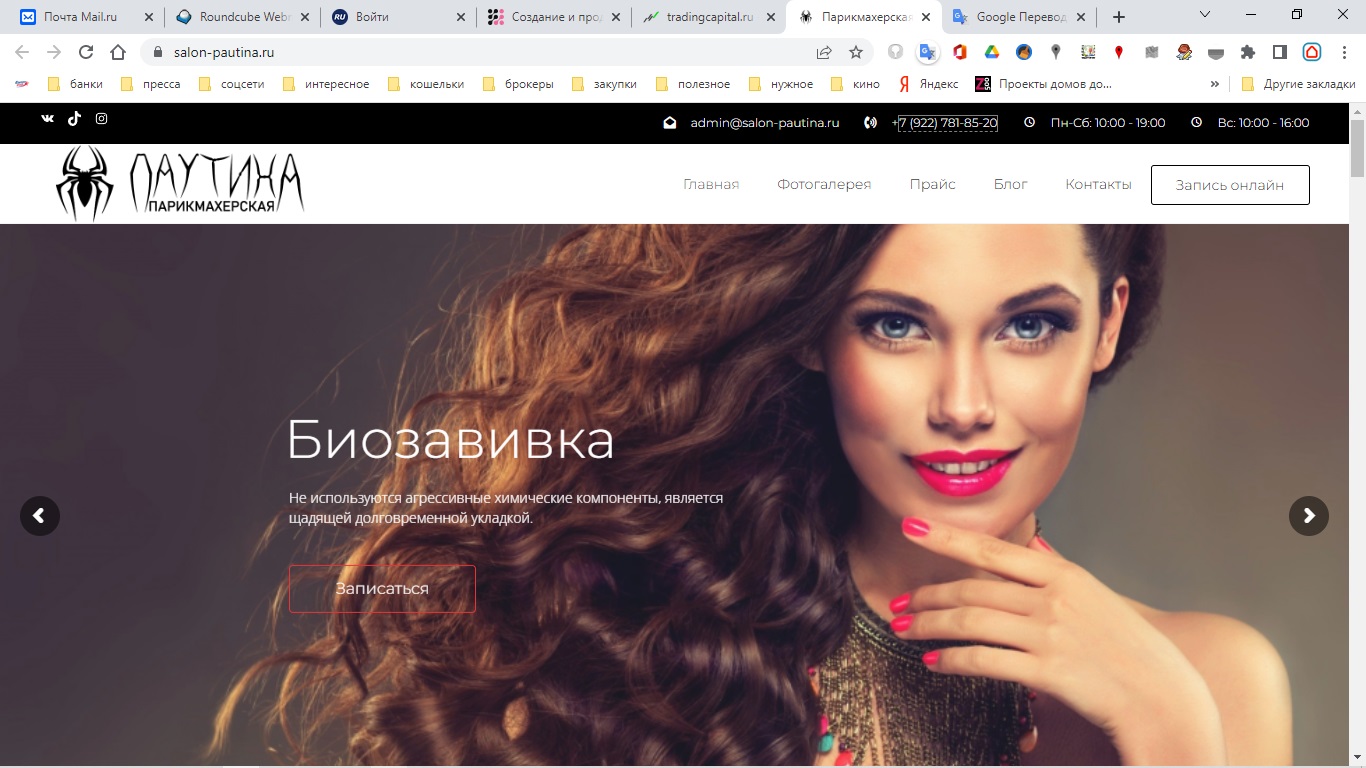
Task: Open the browser home page
Action: click(x=118, y=52)
